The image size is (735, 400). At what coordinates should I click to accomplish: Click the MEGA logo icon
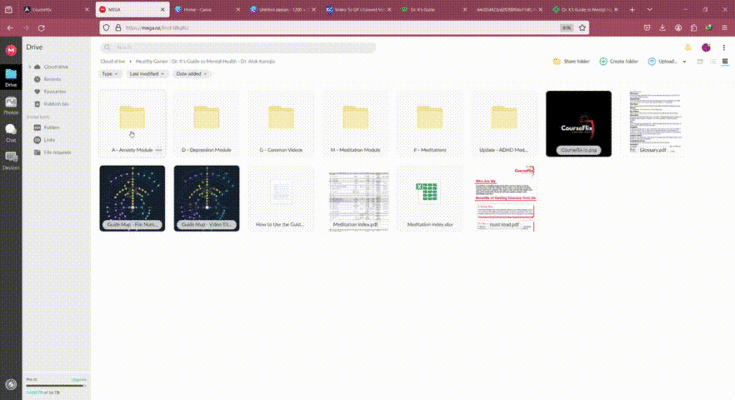point(11,49)
